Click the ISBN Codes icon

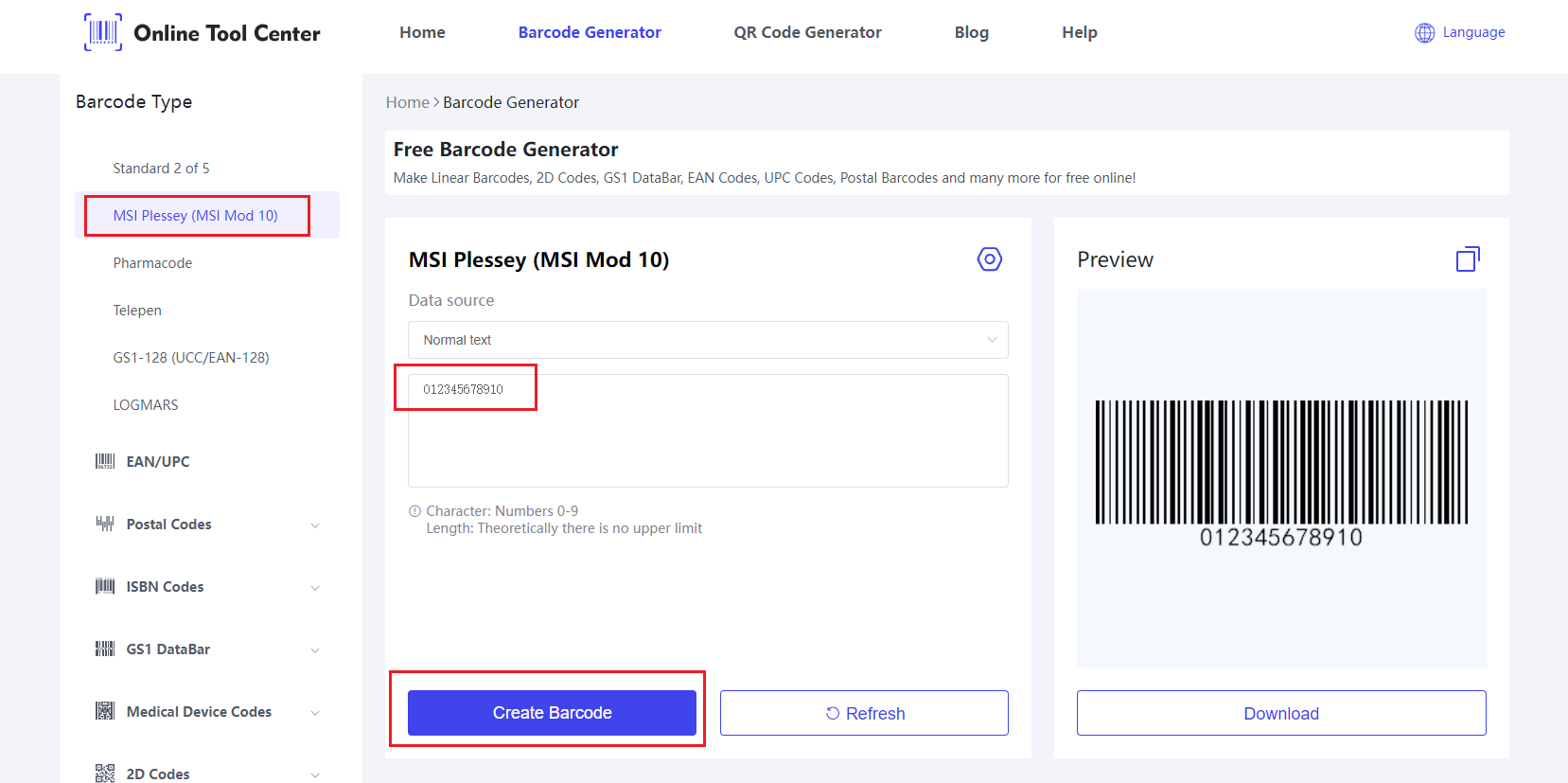(105, 586)
